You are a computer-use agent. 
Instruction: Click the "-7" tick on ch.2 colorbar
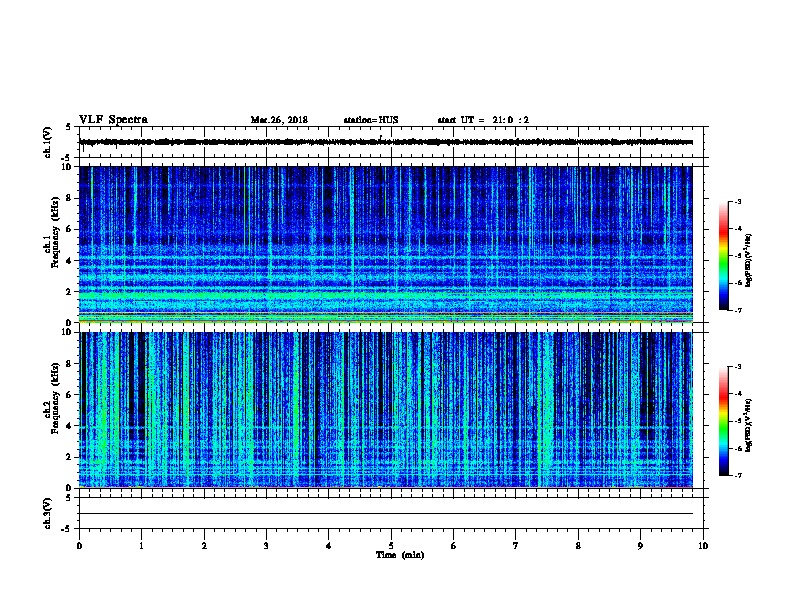coord(737,475)
